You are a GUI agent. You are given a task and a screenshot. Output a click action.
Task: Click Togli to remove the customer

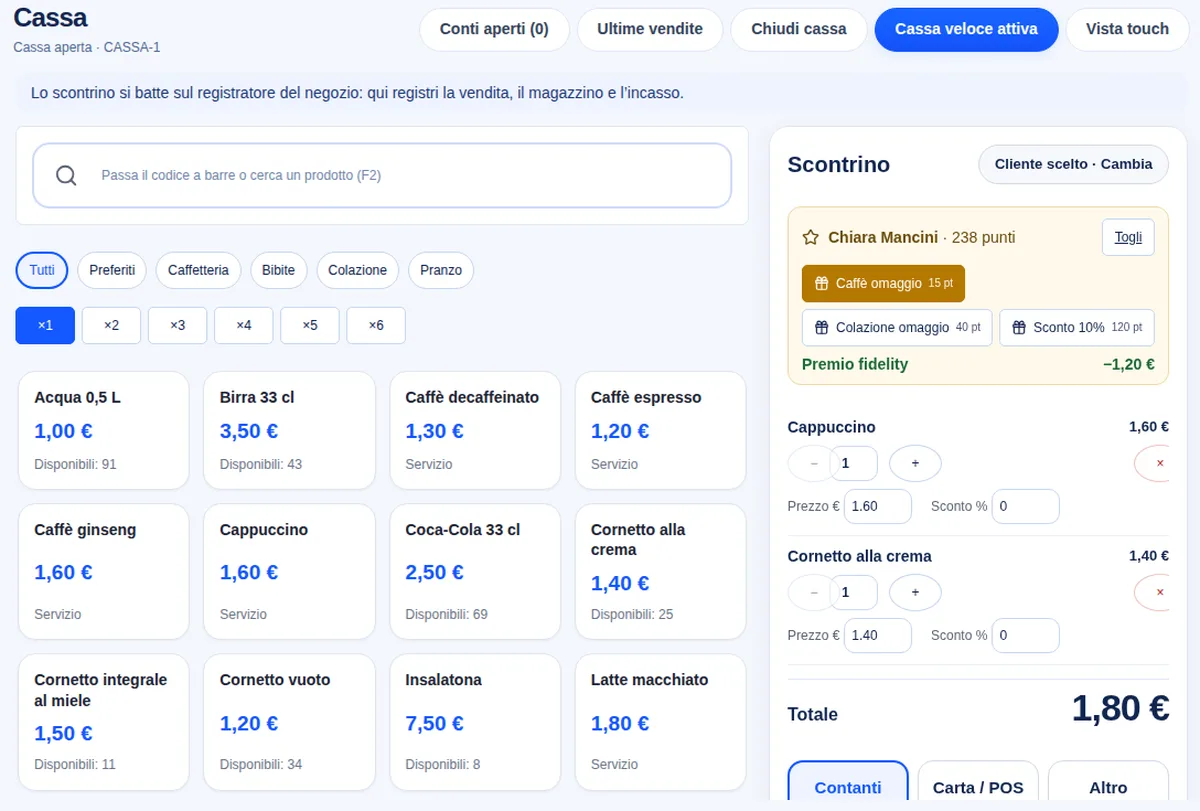tap(1128, 238)
